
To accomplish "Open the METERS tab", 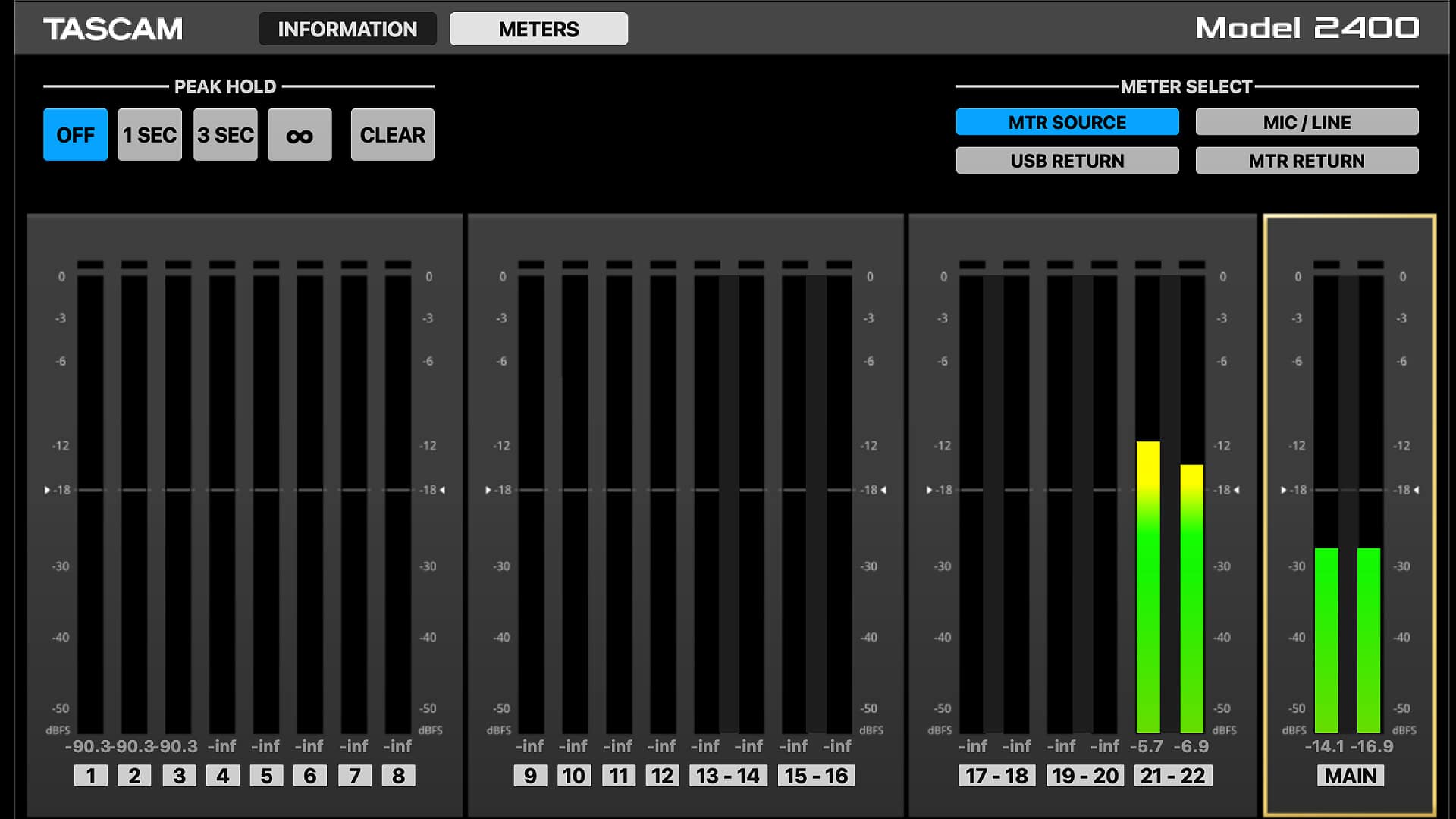I will tap(538, 29).
